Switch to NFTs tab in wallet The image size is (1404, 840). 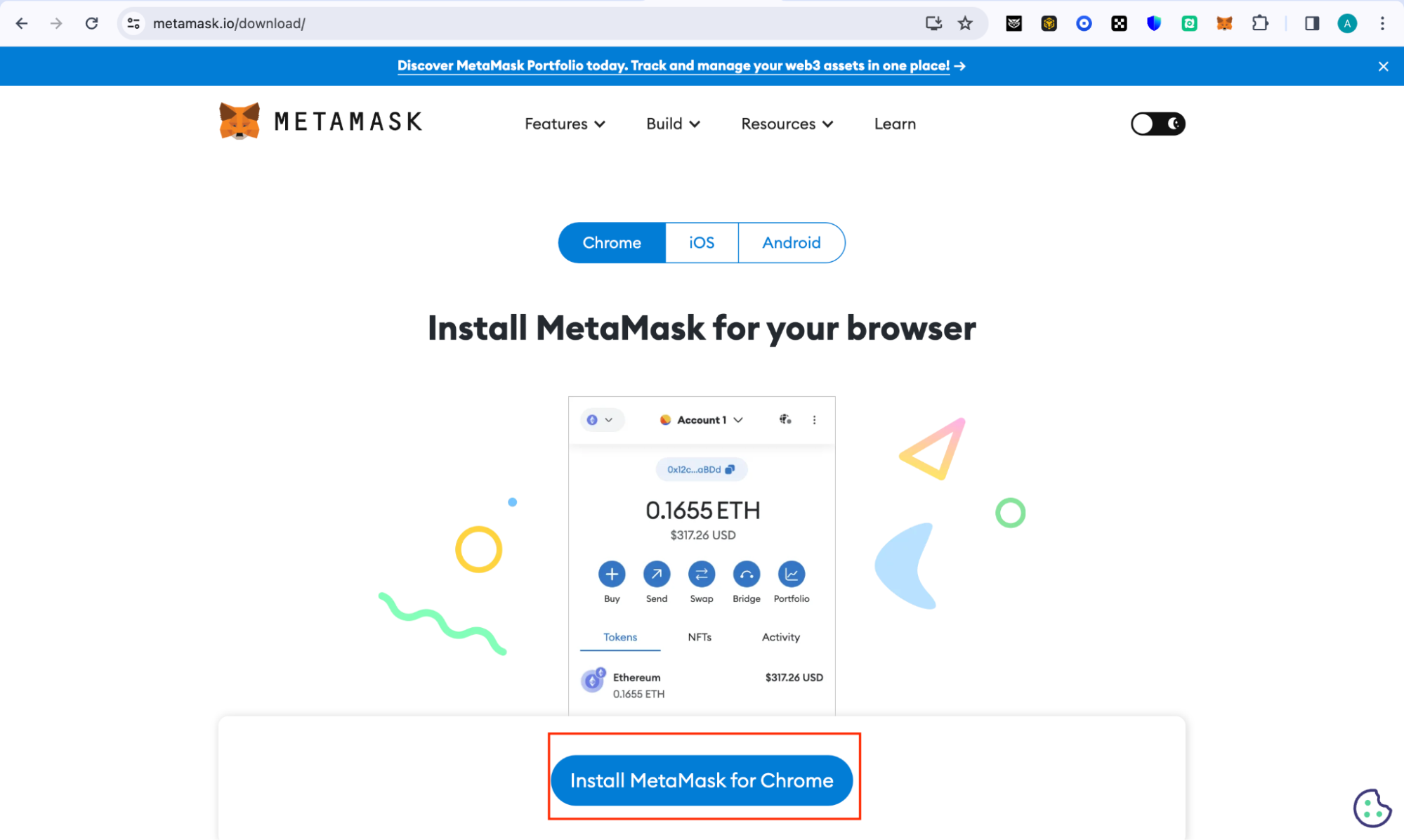(700, 636)
